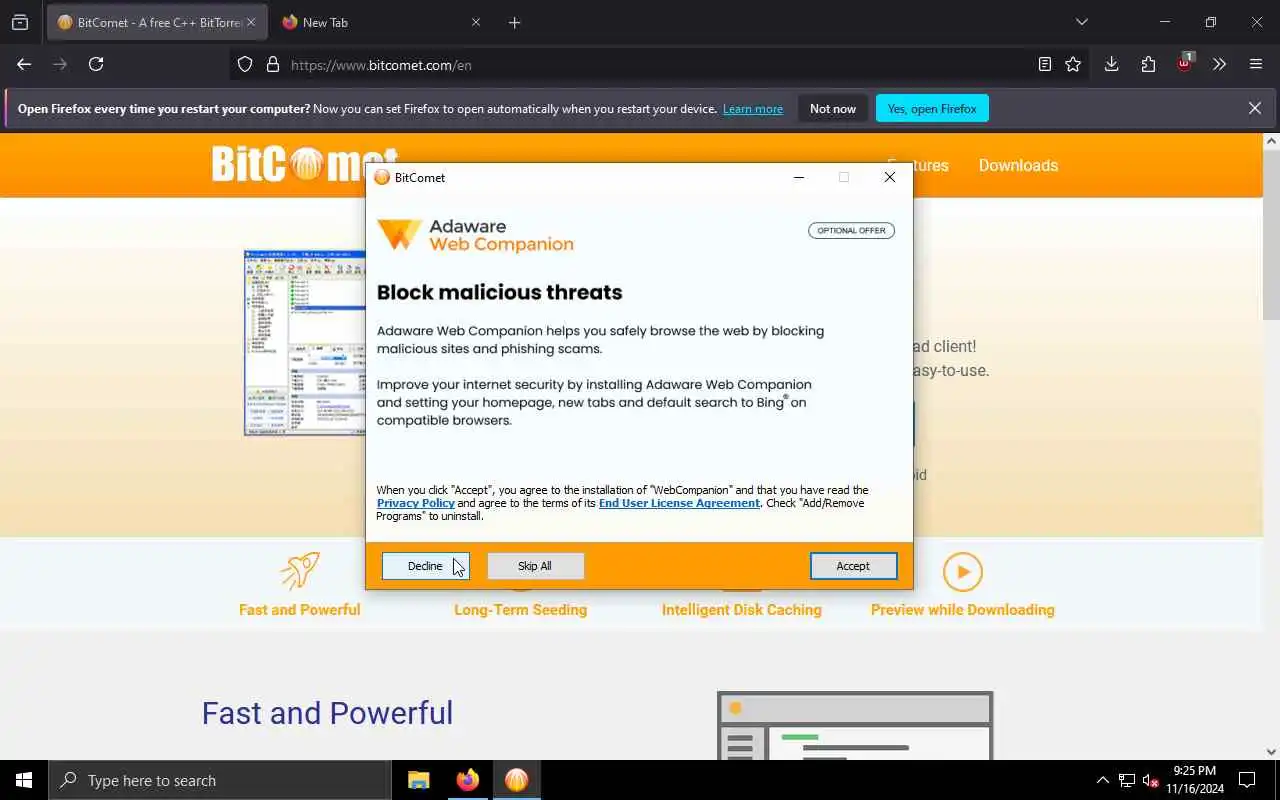Open the End User License Agreement link
Screen dimensions: 1280x800
[679, 503]
